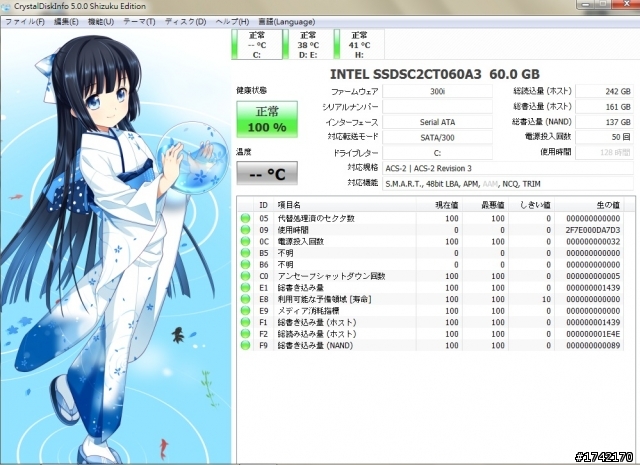Click status icon for attribute 05
The image size is (640, 465).
[x=245, y=218]
